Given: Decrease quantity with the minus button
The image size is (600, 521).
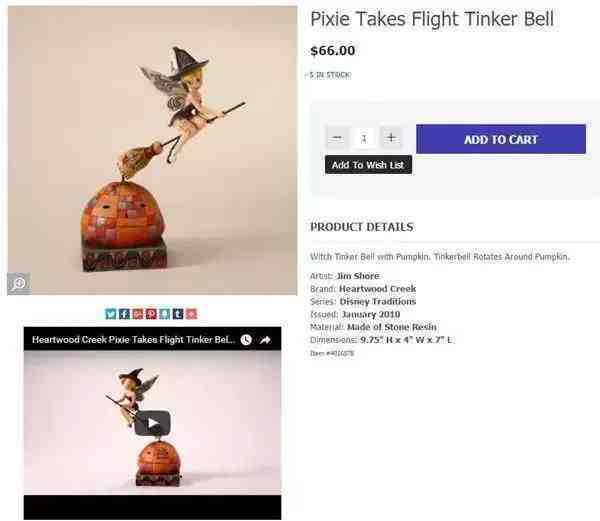Looking at the screenshot, I should (337, 138).
